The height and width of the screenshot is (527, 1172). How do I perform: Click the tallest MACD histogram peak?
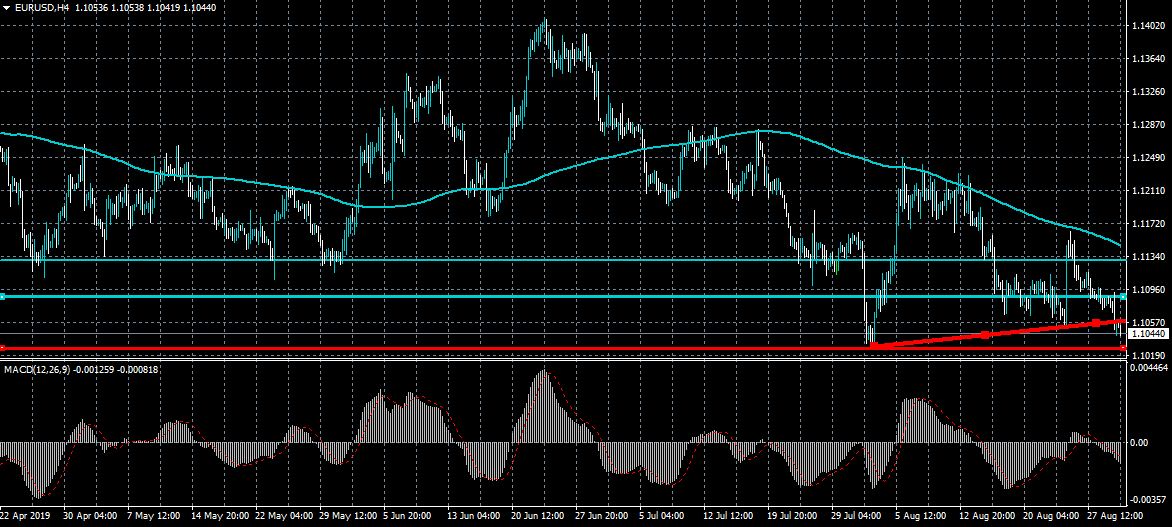click(x=542, y=374)
